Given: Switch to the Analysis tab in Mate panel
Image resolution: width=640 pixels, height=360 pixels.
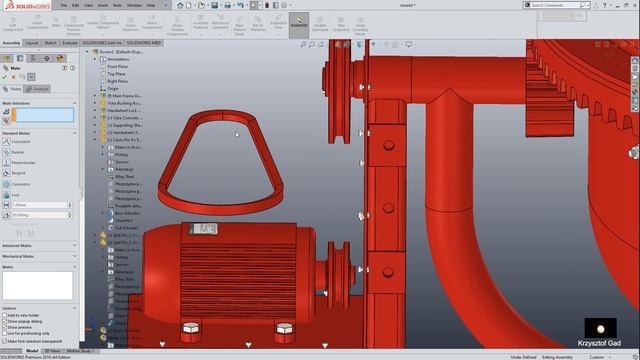Looking at the screenshot, I should pyautogui.click(x=37, y=89).
